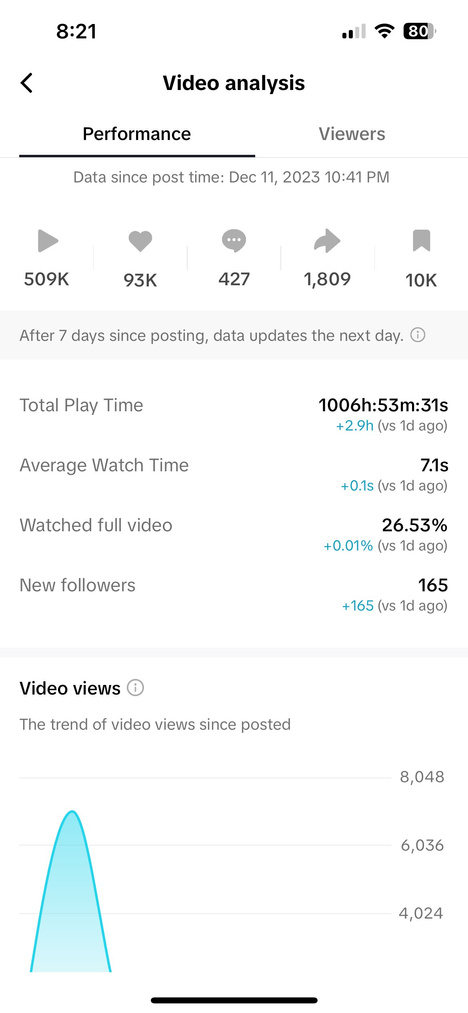Select the Total Play Time row
The image size is (468, 1013).
click(x=234, y=415)
